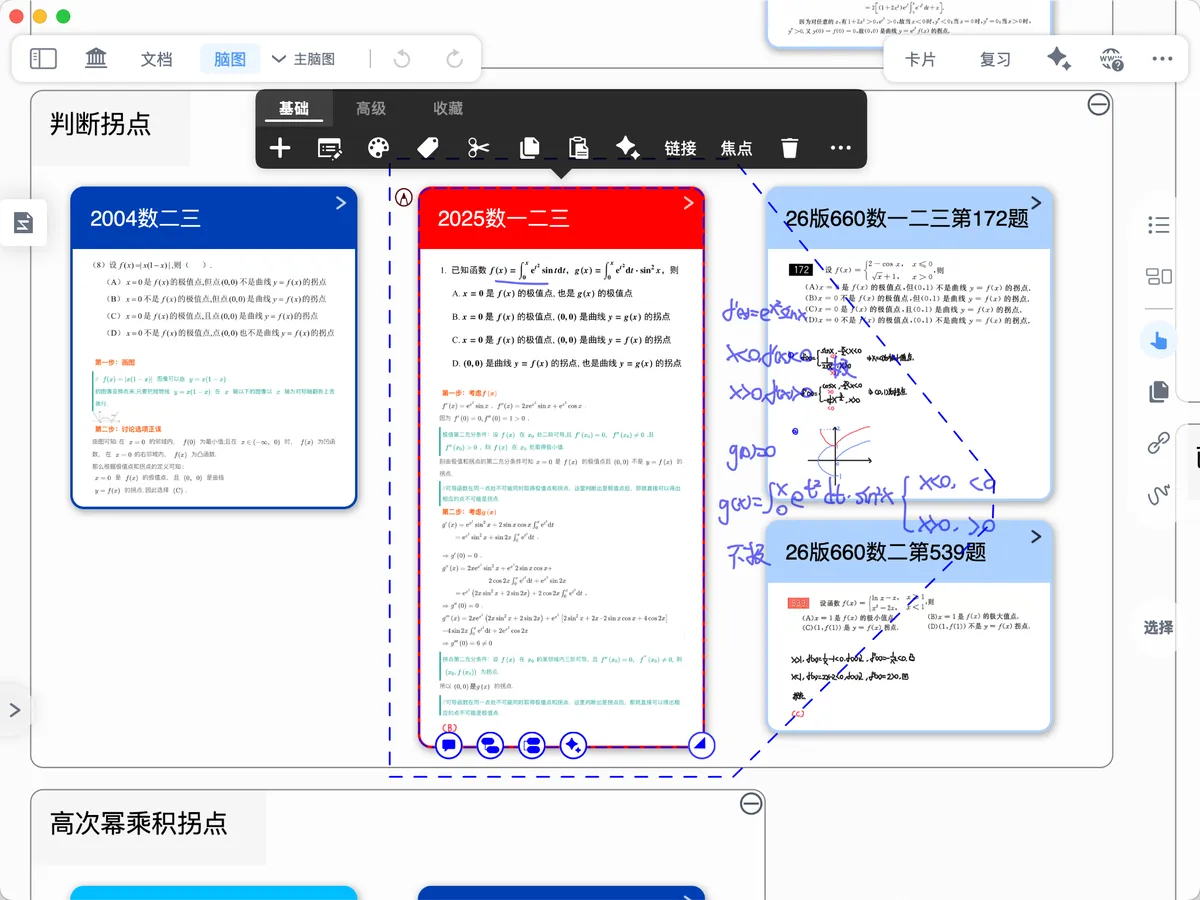Select the 判断拐点 group title
This screenshot has height=900, width=1200.
[x=100, y=124]
